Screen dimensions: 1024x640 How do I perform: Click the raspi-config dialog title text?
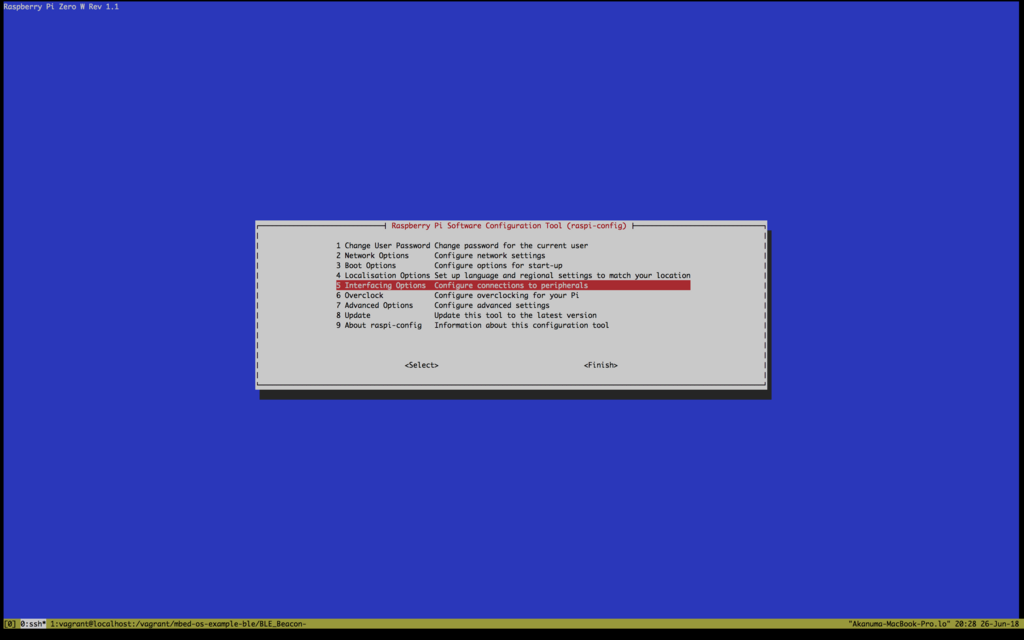[x=509, y=226]
